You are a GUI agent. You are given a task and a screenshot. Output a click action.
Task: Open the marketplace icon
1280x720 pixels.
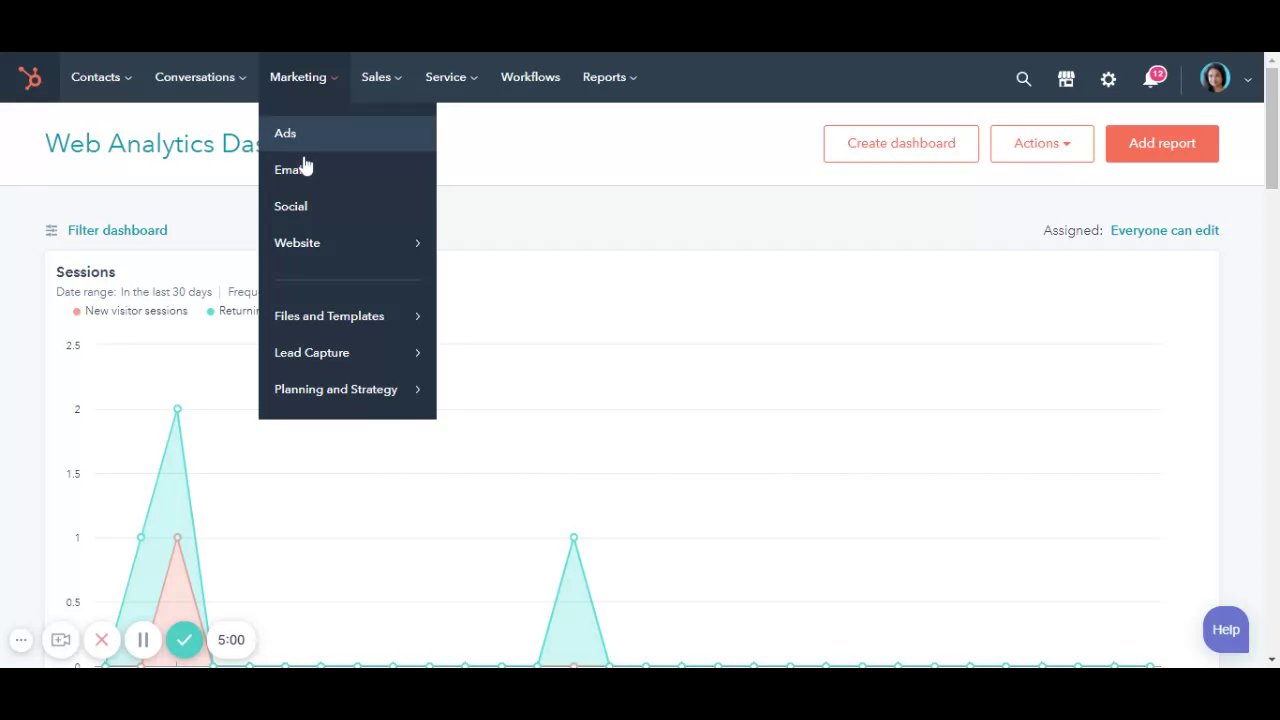point(1066,78)
